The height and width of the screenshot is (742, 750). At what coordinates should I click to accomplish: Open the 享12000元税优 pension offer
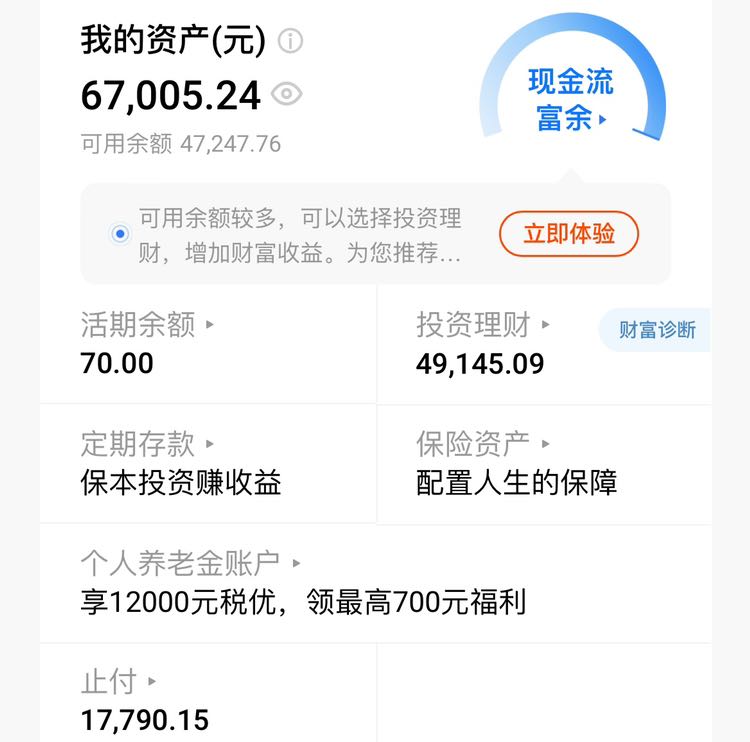[x=304, y=602]
